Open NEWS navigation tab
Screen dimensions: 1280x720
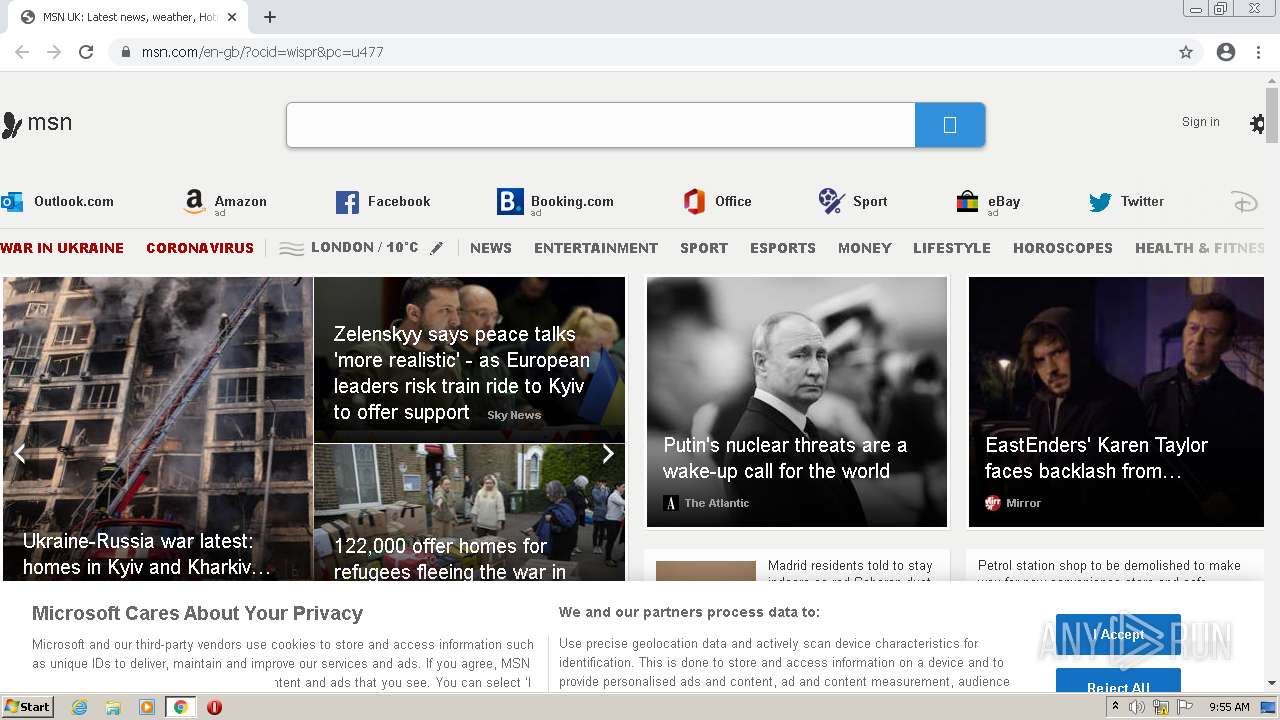pos(491,248)
